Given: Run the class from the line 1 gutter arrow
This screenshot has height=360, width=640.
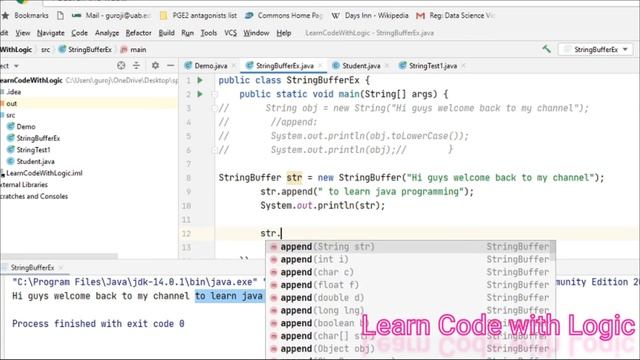Looking at the screenshot, I should coord(200,80).
